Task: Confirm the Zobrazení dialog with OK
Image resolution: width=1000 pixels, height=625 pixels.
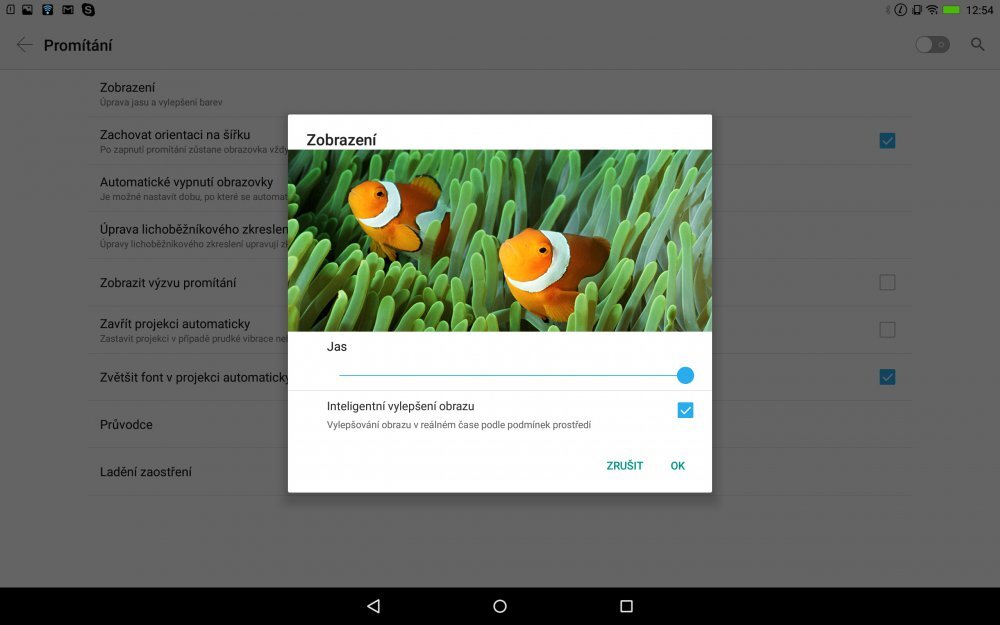Action: tap(678, 465)
